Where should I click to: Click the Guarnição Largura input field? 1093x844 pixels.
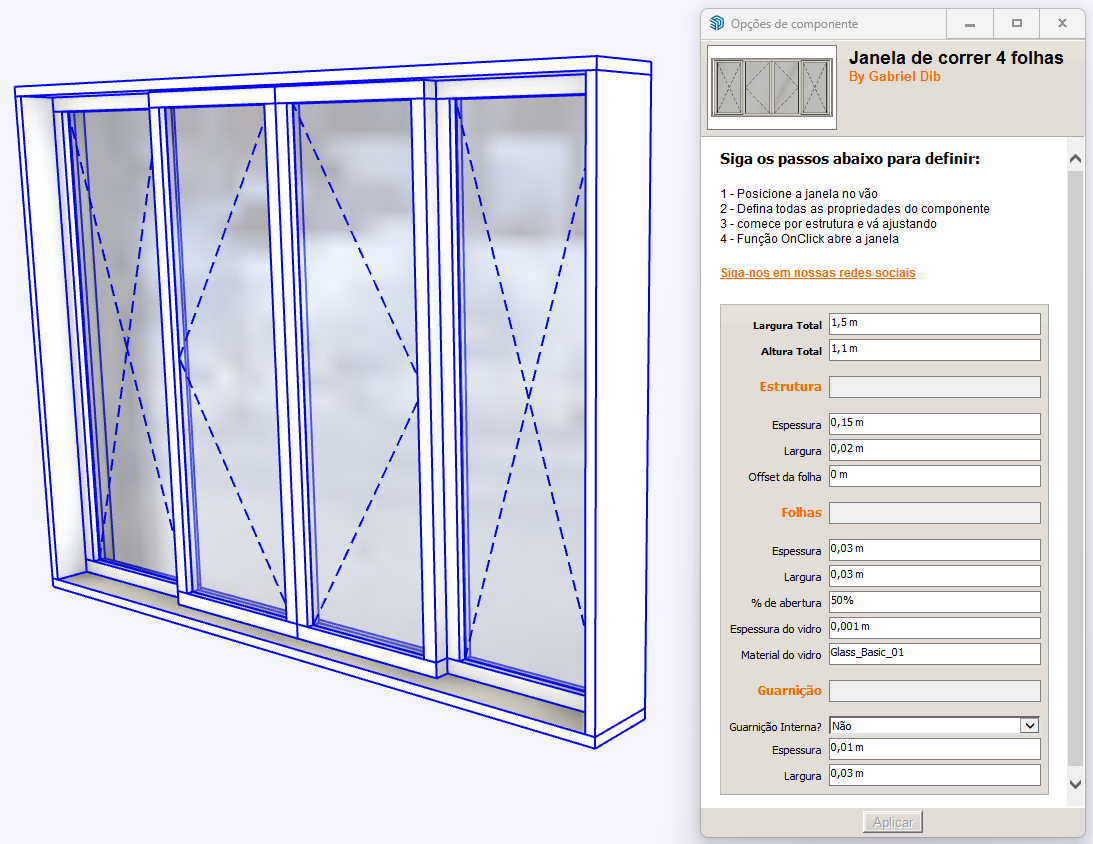pos(934,775)
